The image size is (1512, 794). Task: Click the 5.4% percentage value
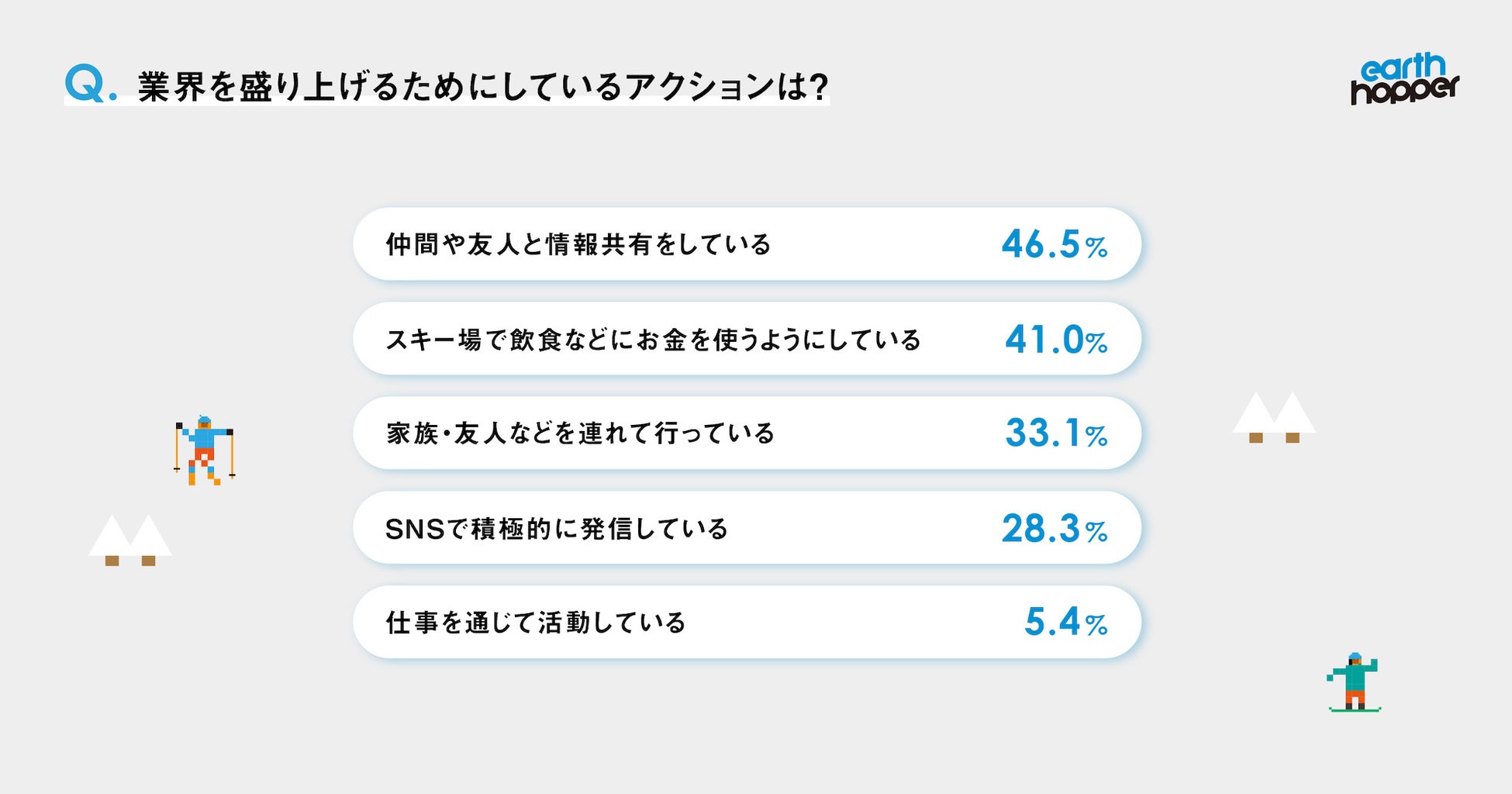1065,623
